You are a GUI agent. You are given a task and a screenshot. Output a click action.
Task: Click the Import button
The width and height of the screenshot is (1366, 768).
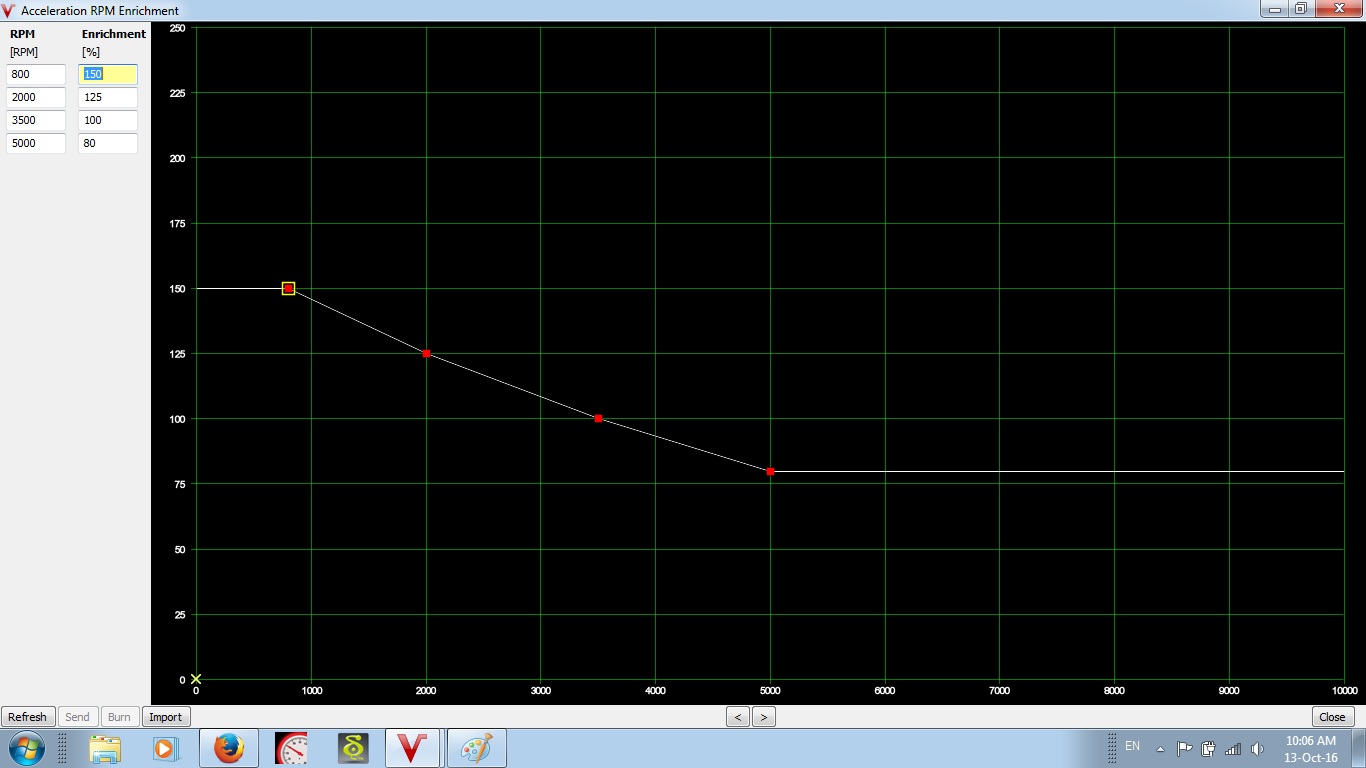click(x=165, y=717)
